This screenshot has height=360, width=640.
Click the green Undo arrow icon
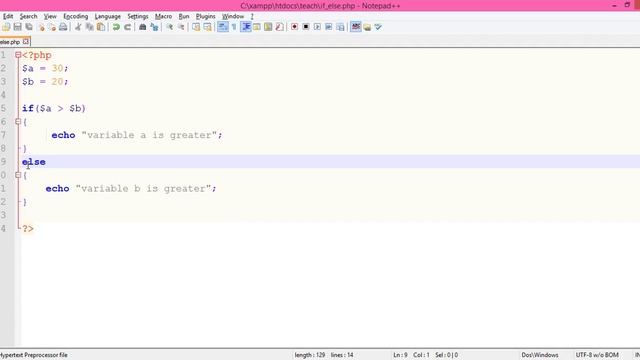coord(116,27)
